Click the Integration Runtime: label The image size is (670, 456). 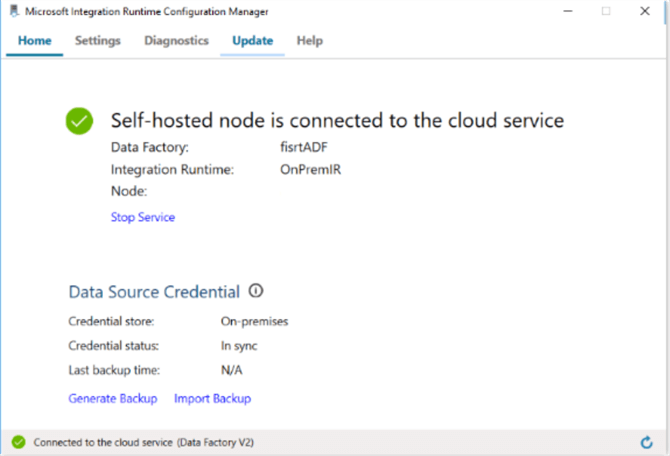point(172,170)
